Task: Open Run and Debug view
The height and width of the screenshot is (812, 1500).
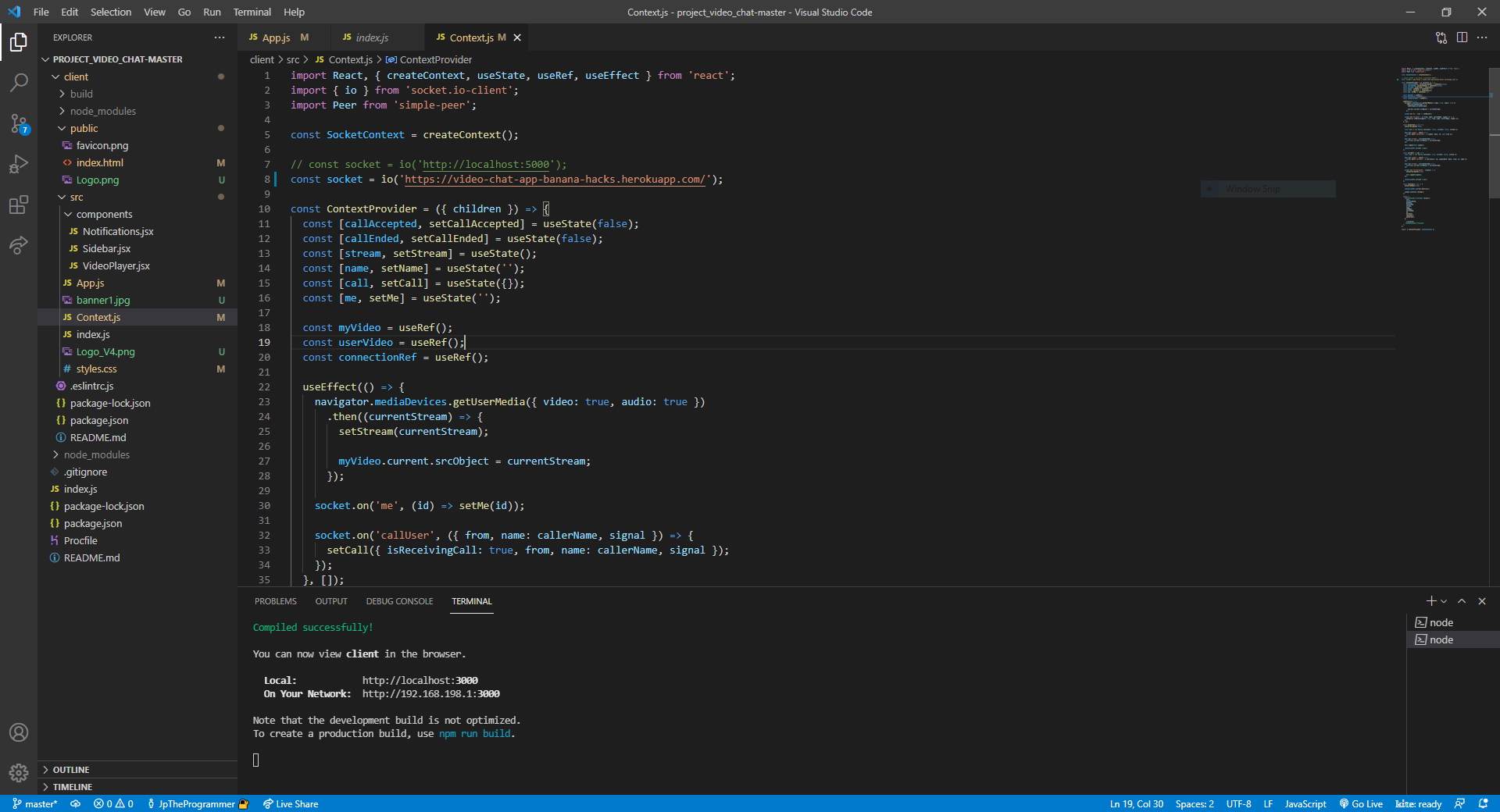Action: (19, 164)
